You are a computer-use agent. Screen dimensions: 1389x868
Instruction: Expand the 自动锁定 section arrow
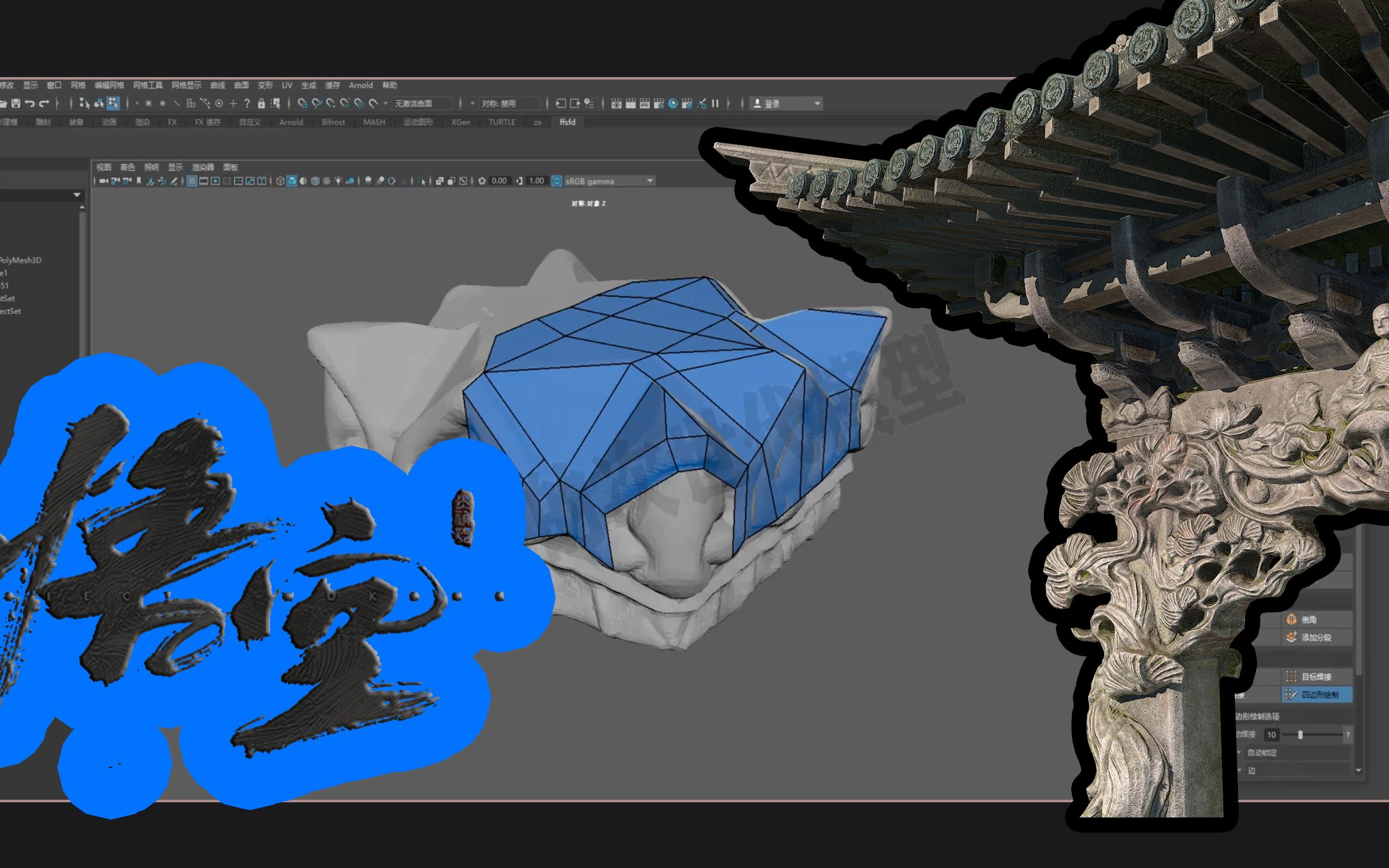[1239, 752]
